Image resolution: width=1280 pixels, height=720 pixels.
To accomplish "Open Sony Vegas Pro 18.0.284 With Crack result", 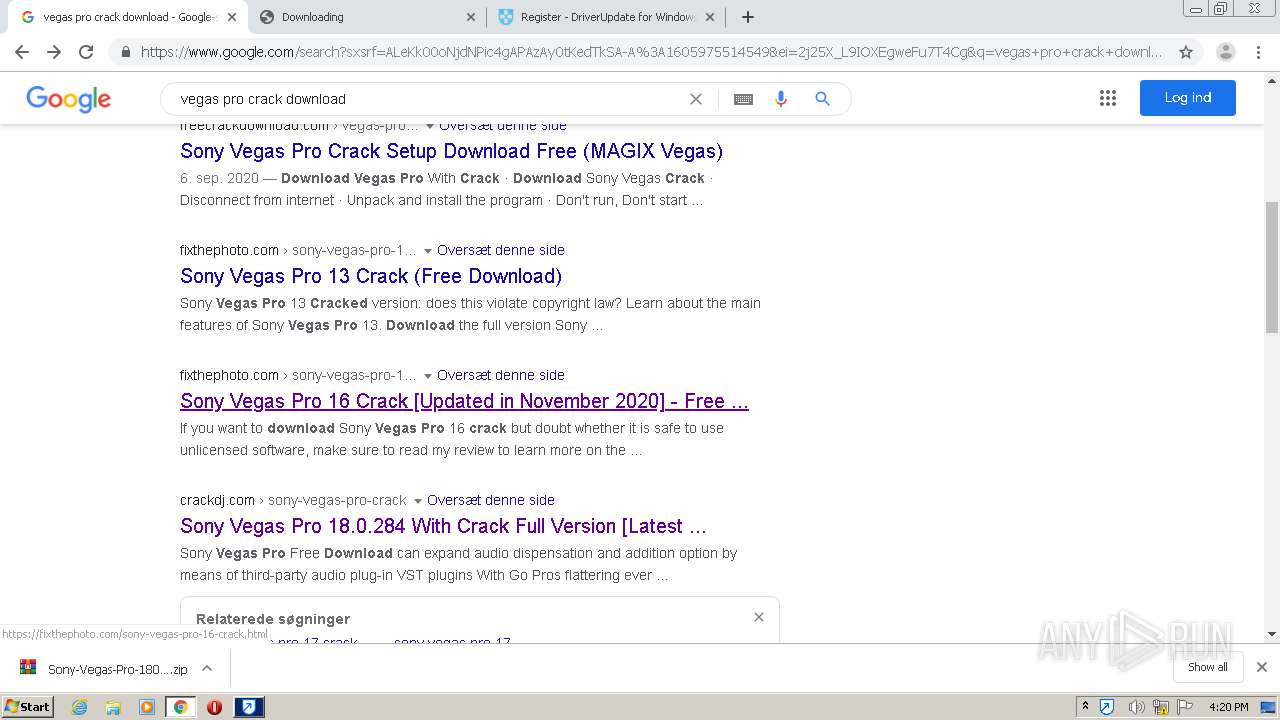I will pos(443,526).
